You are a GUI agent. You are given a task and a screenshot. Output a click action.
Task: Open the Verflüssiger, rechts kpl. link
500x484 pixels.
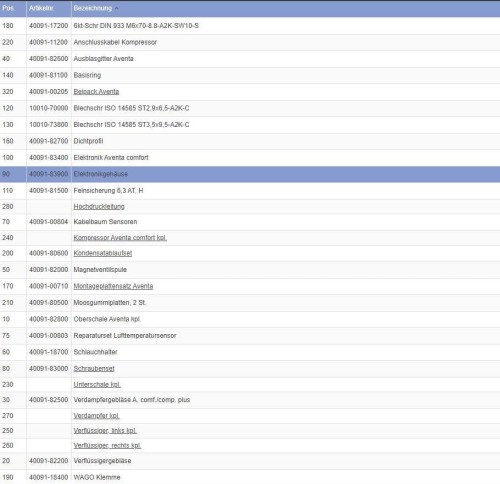click(x=107, y=446)
